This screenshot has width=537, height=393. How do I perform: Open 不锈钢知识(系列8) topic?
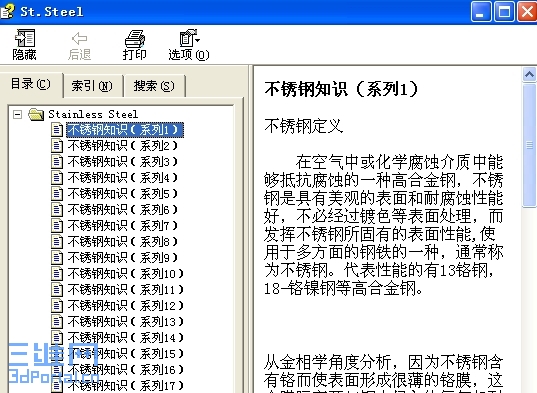(123, 242)
